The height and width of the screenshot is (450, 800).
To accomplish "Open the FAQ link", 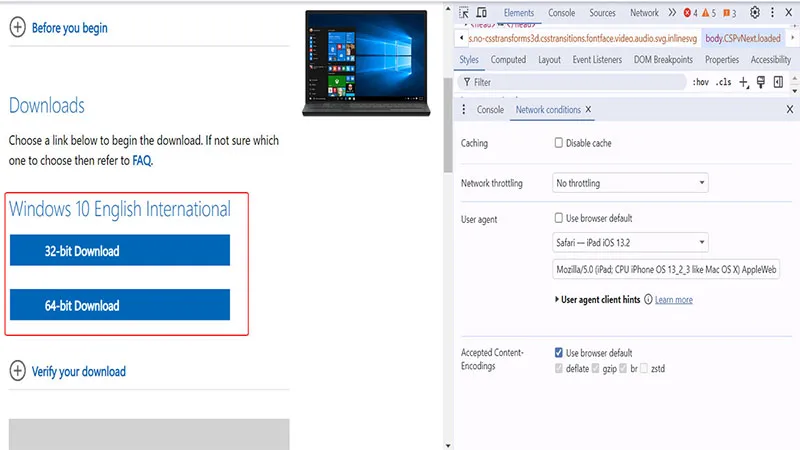I will [x=142, y=161].
